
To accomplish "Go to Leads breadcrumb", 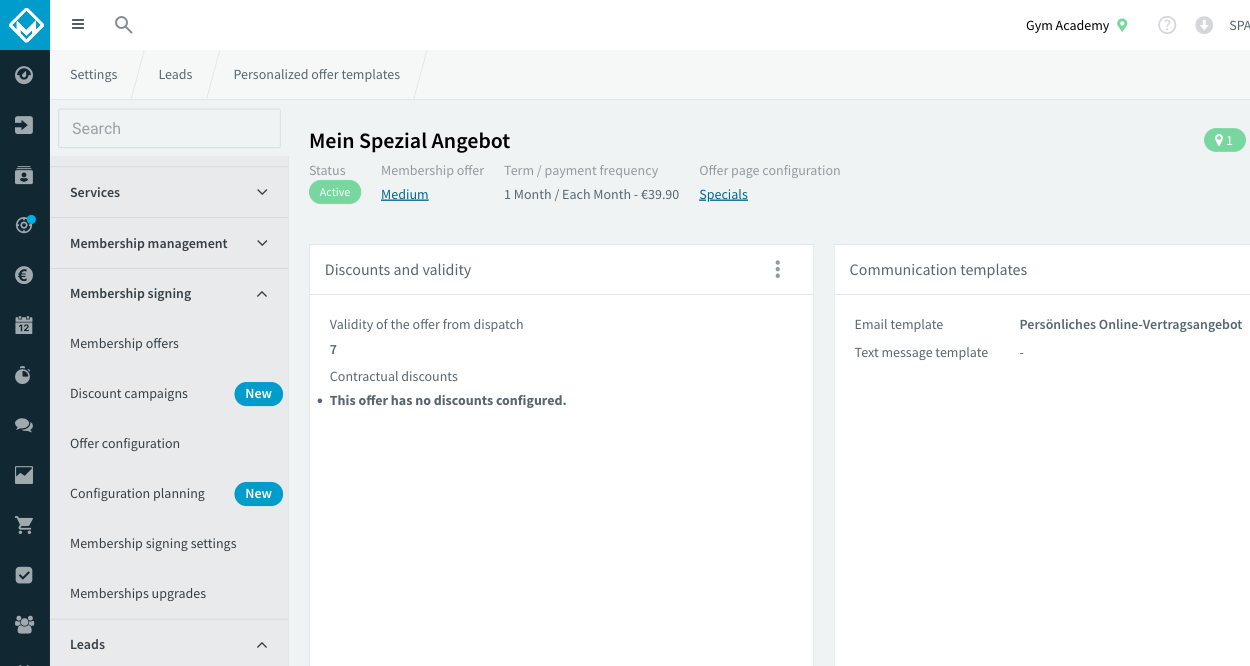I will pos(175,75).
